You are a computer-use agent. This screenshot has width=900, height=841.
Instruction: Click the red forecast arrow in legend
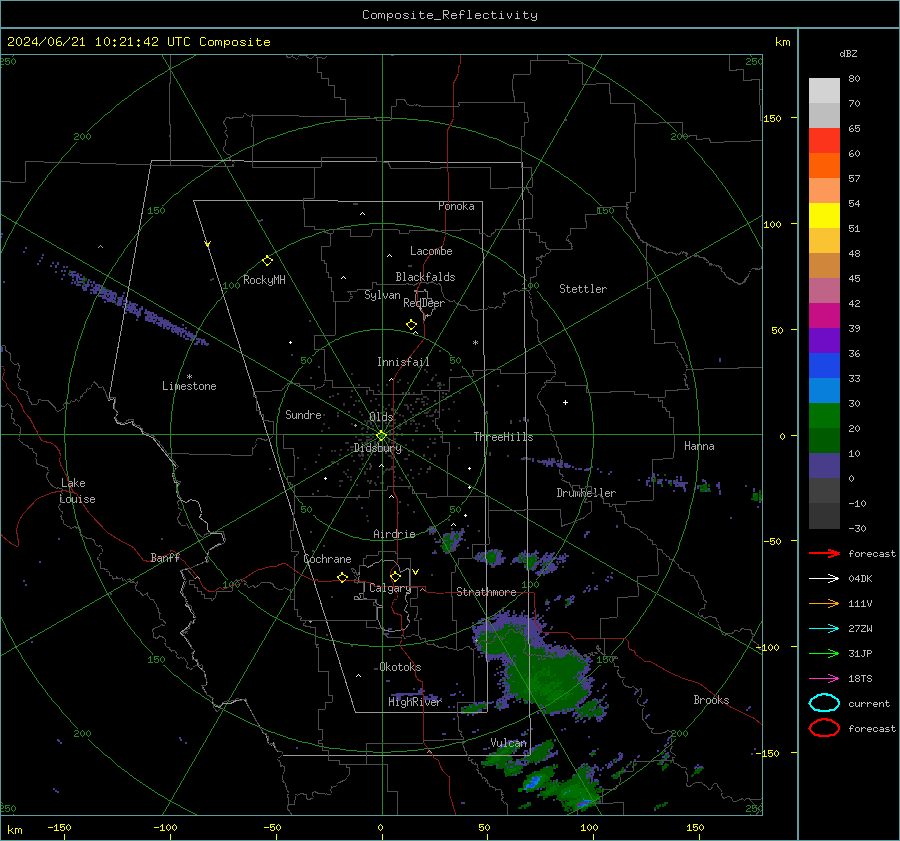(x=824, y=553)
